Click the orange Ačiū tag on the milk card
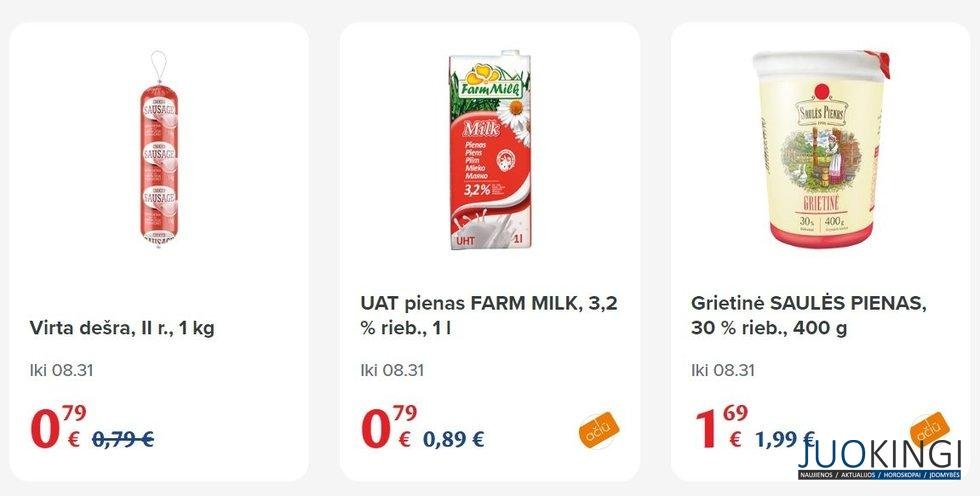Screen dimensions: 980x496 (x=598, y=431)
